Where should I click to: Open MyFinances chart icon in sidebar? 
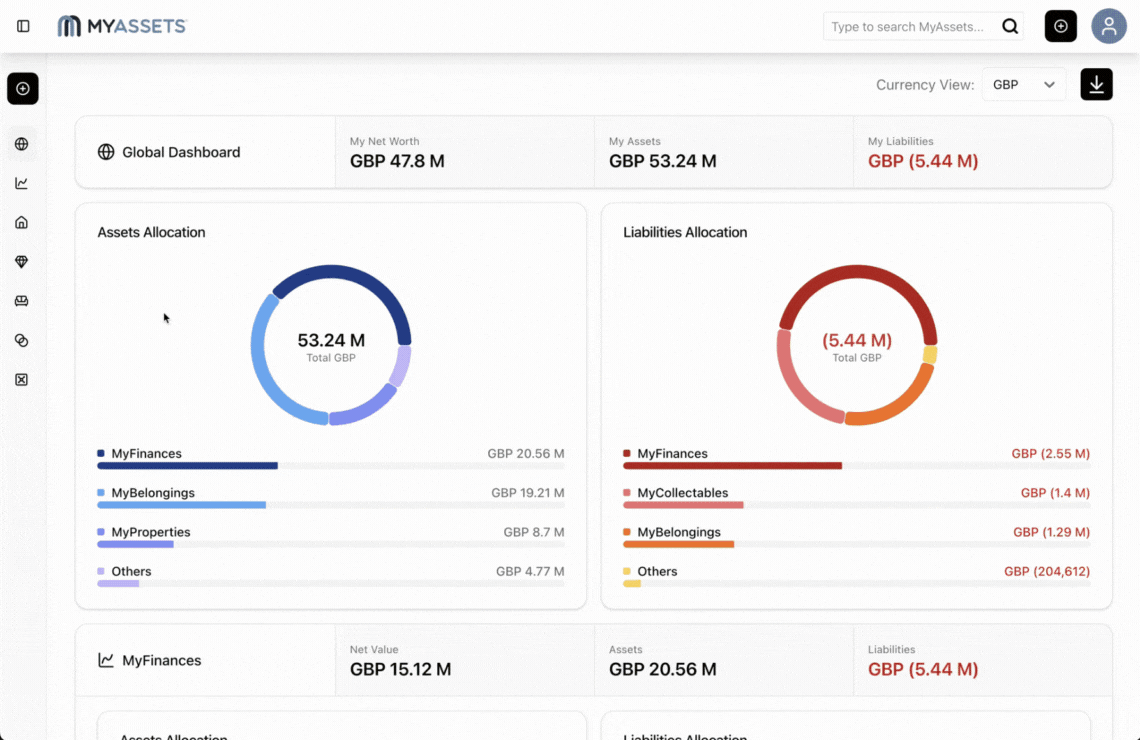[x=21, y=183]
